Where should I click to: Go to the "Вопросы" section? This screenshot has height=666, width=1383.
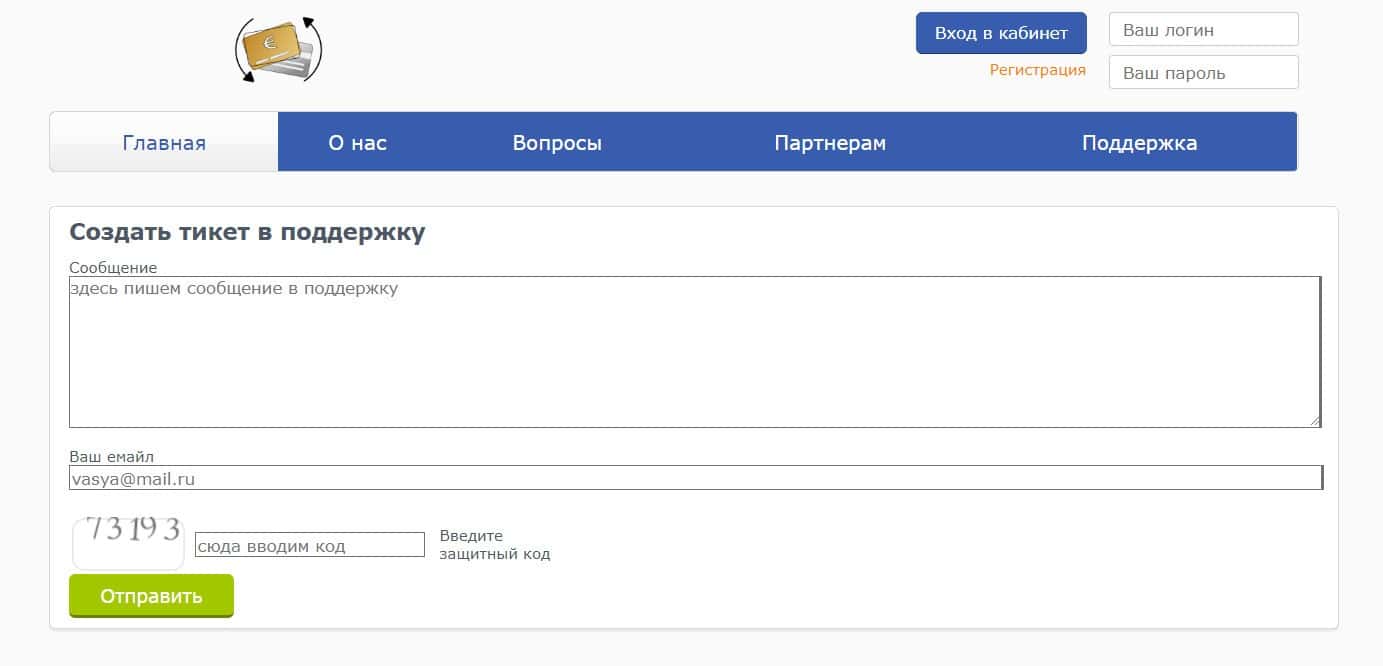[557, 143]
